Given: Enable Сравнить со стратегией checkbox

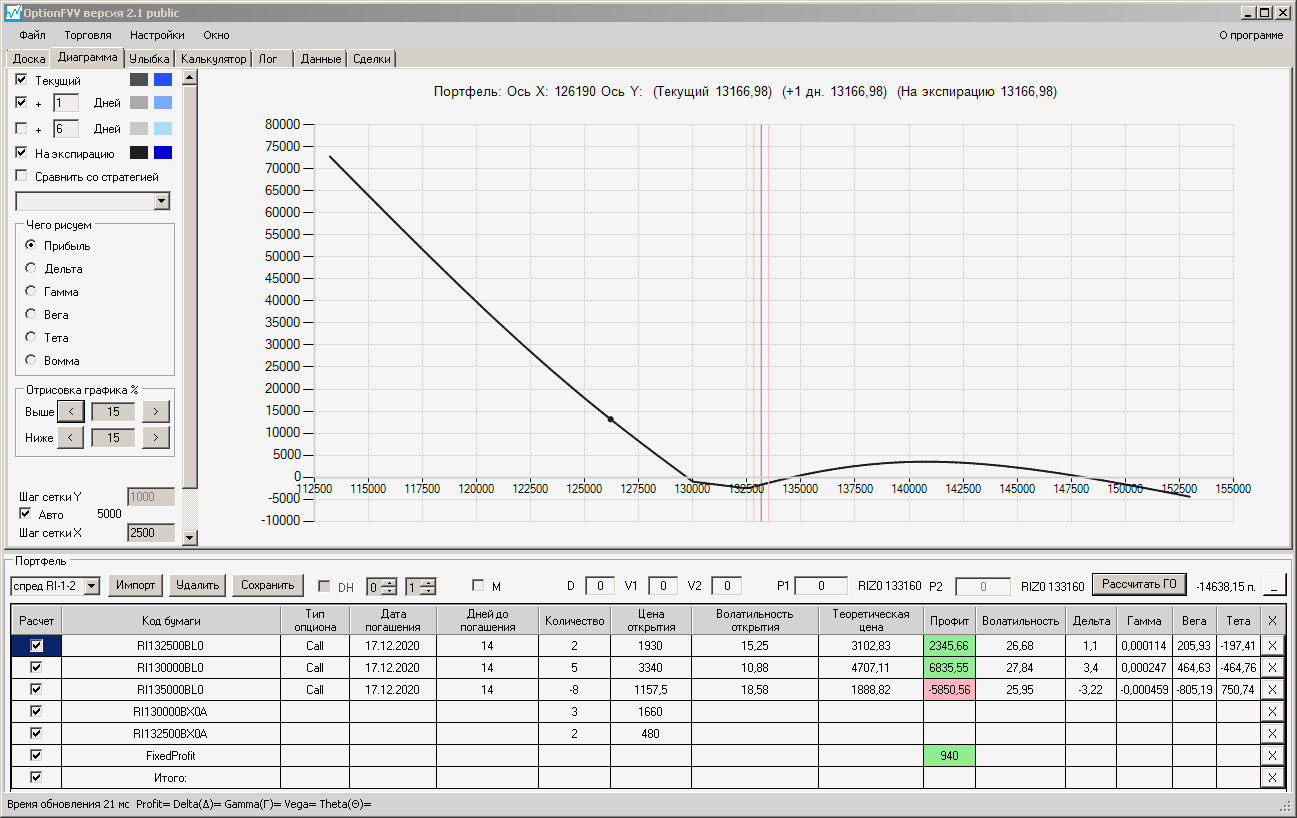Looking at the screenshot, I should click(22, 177).
